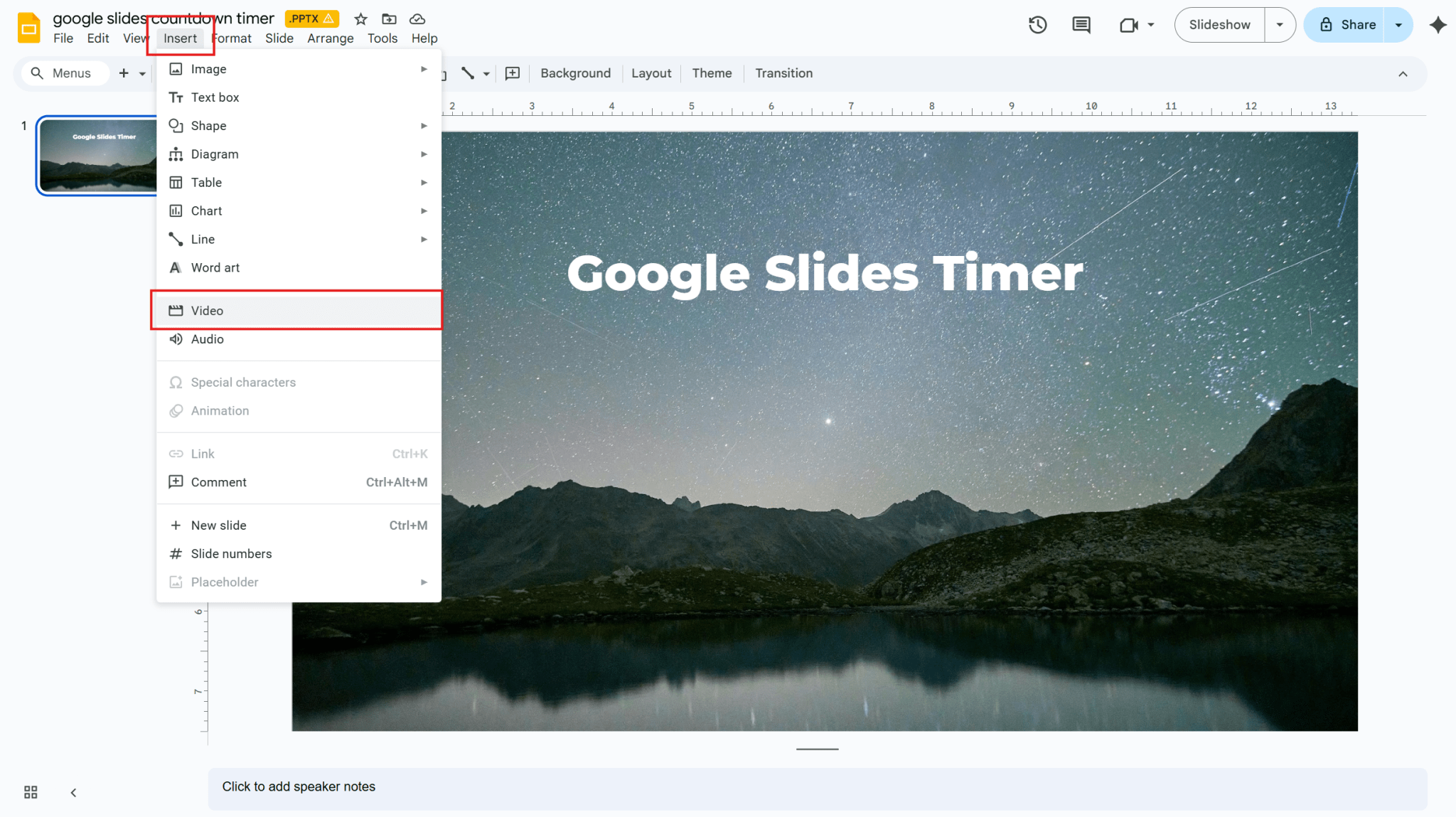This screenshot has width=1456, height=817.
Task: Select the Line tool in the toolbar
Action: [x=468, y=73]
